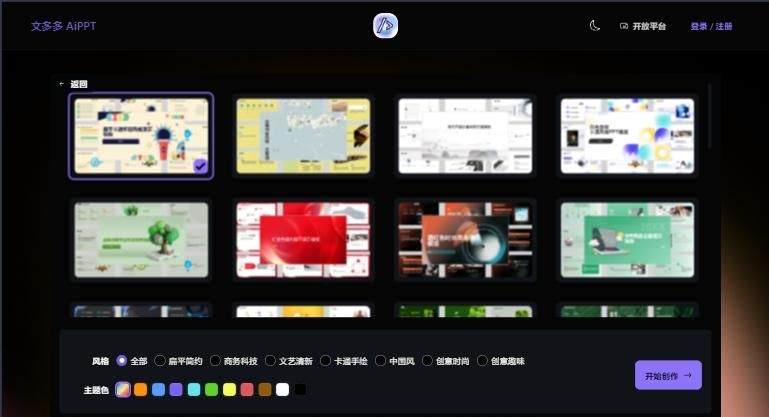Select the dark orange circle template

465,240
